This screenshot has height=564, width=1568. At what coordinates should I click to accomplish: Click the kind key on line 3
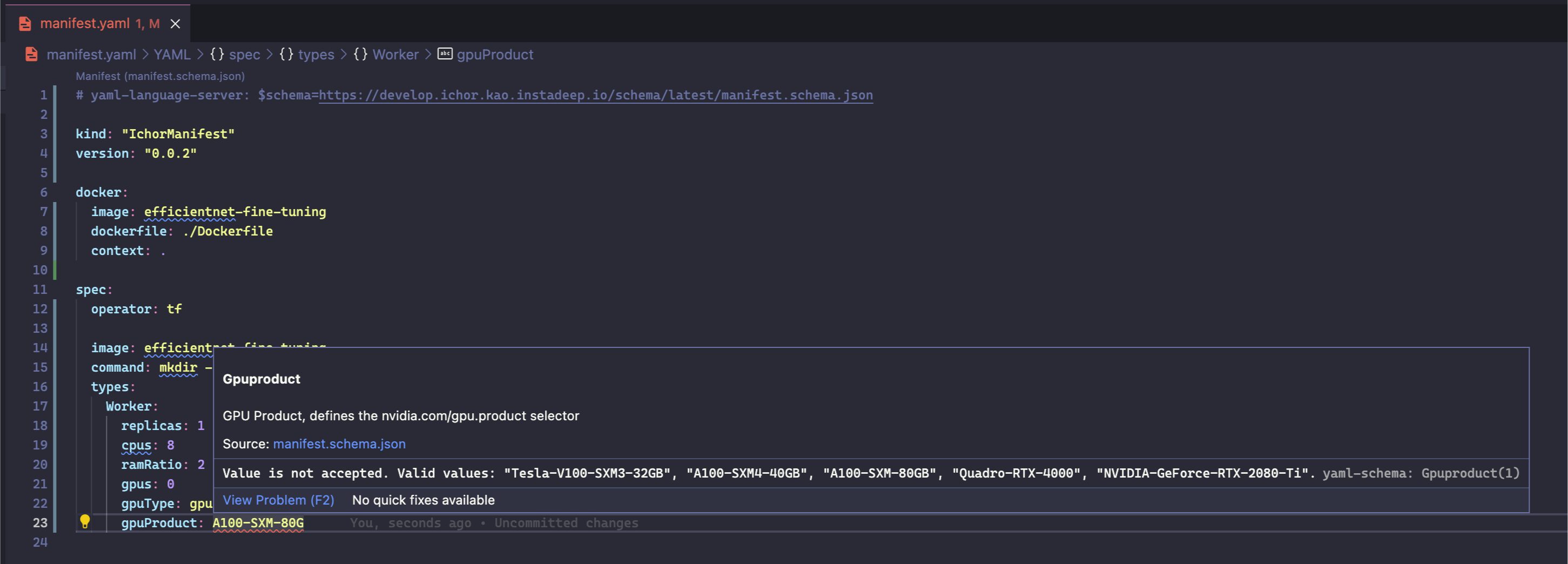tap(91, 134)
